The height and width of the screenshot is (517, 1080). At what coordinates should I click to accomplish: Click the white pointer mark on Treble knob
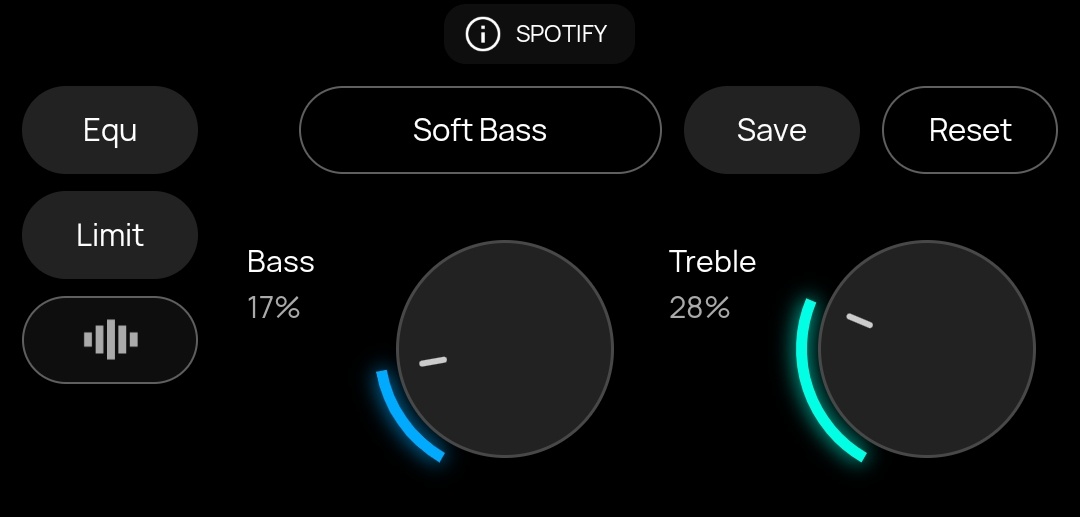tap(859, 321)
